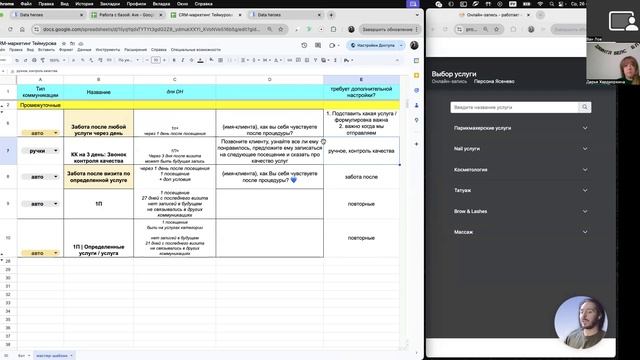Open horizontal align dropdown in toolbar
The image size is (640, 360).
coord(244,60)
